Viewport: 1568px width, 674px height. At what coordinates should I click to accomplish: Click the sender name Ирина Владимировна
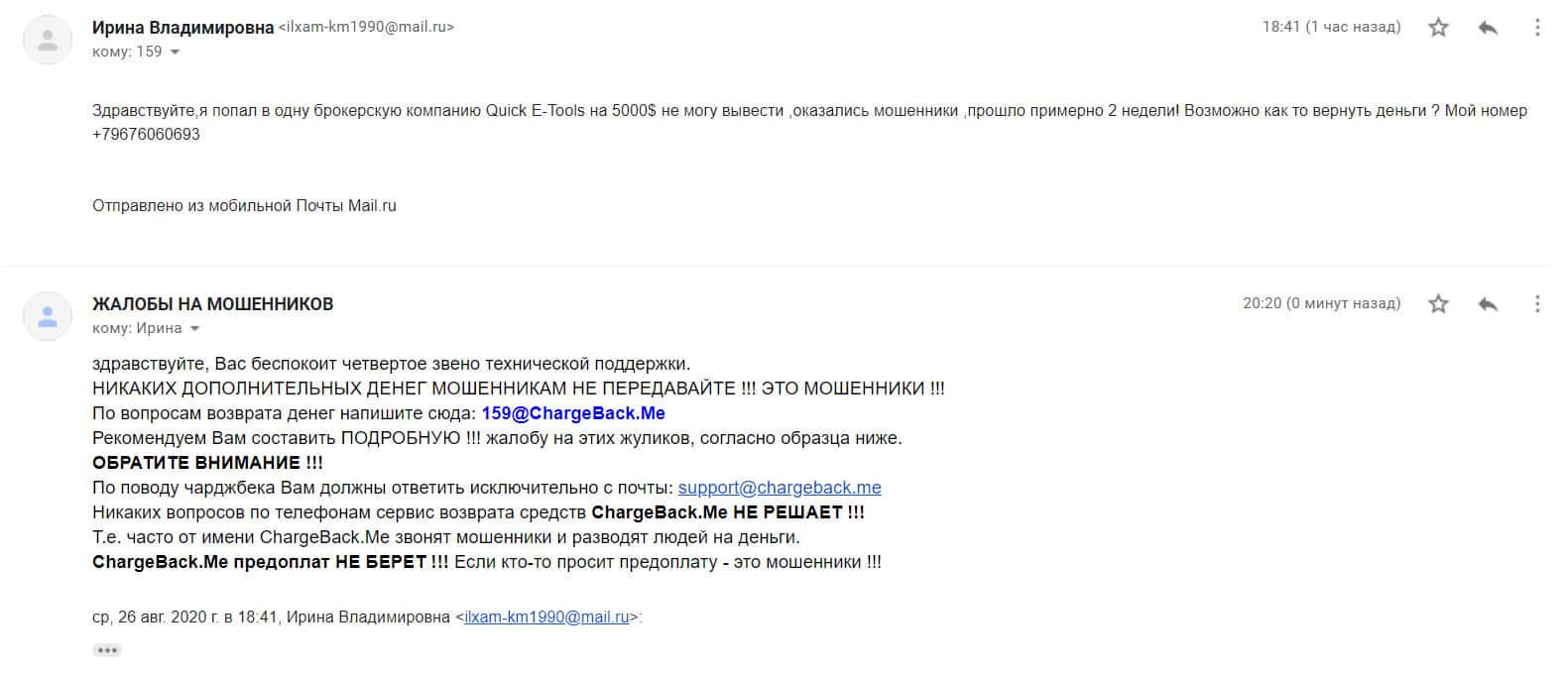point(182,28)
